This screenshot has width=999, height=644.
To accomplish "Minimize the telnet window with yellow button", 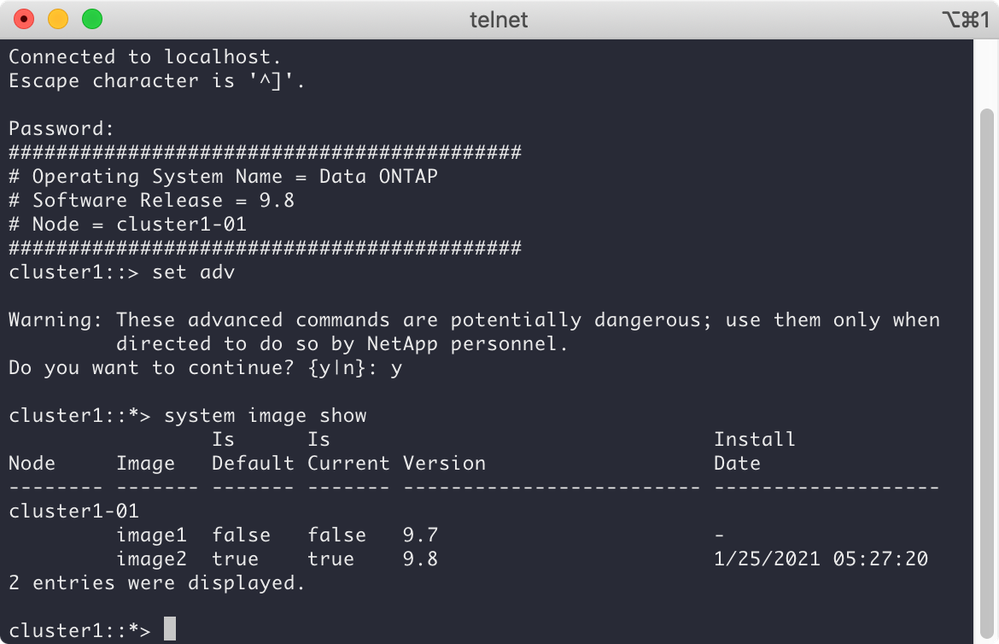I will pos(58,19).
